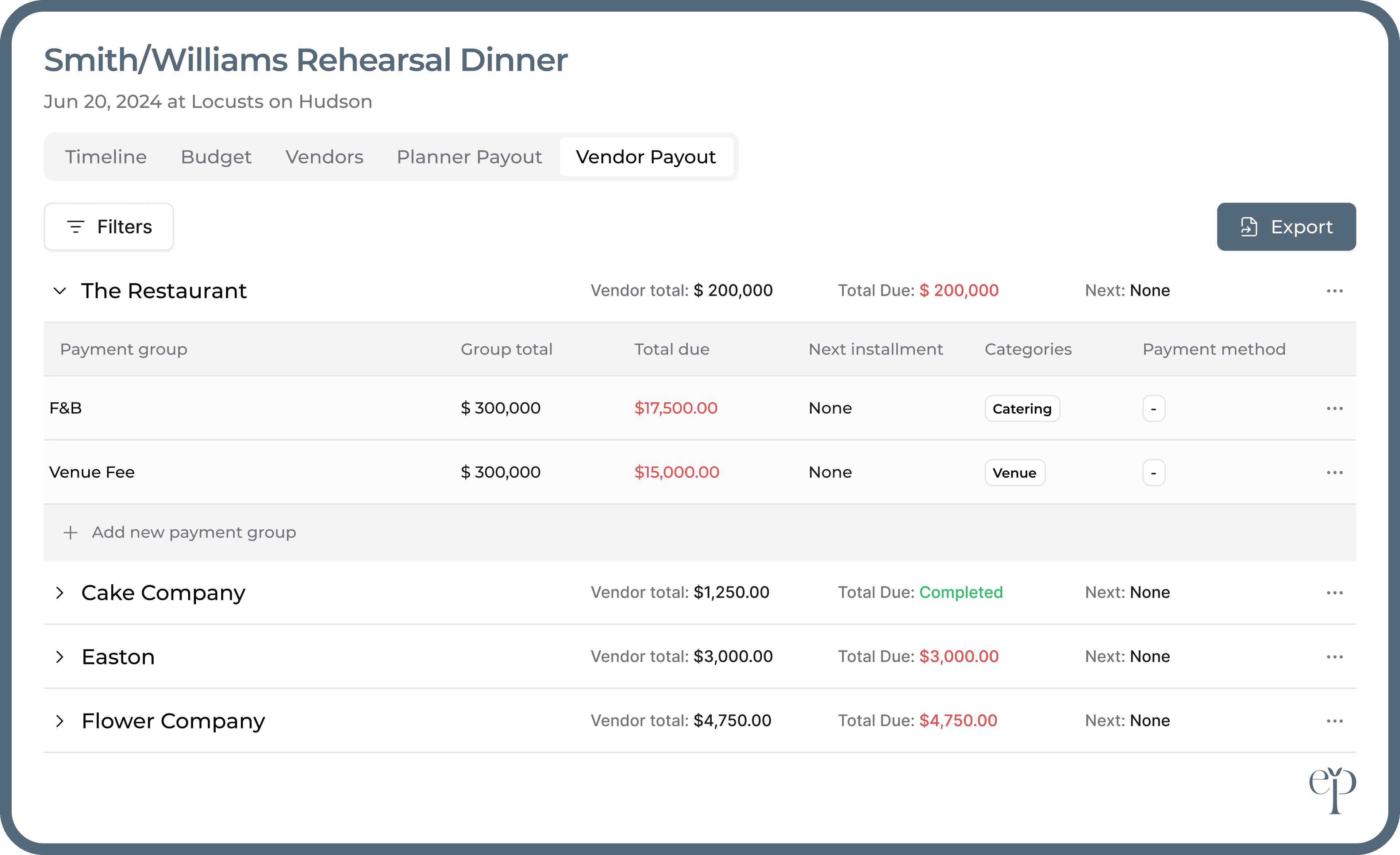Click Add new payment group button
This screenshot has width=1400, height=855.
point(181,532)
